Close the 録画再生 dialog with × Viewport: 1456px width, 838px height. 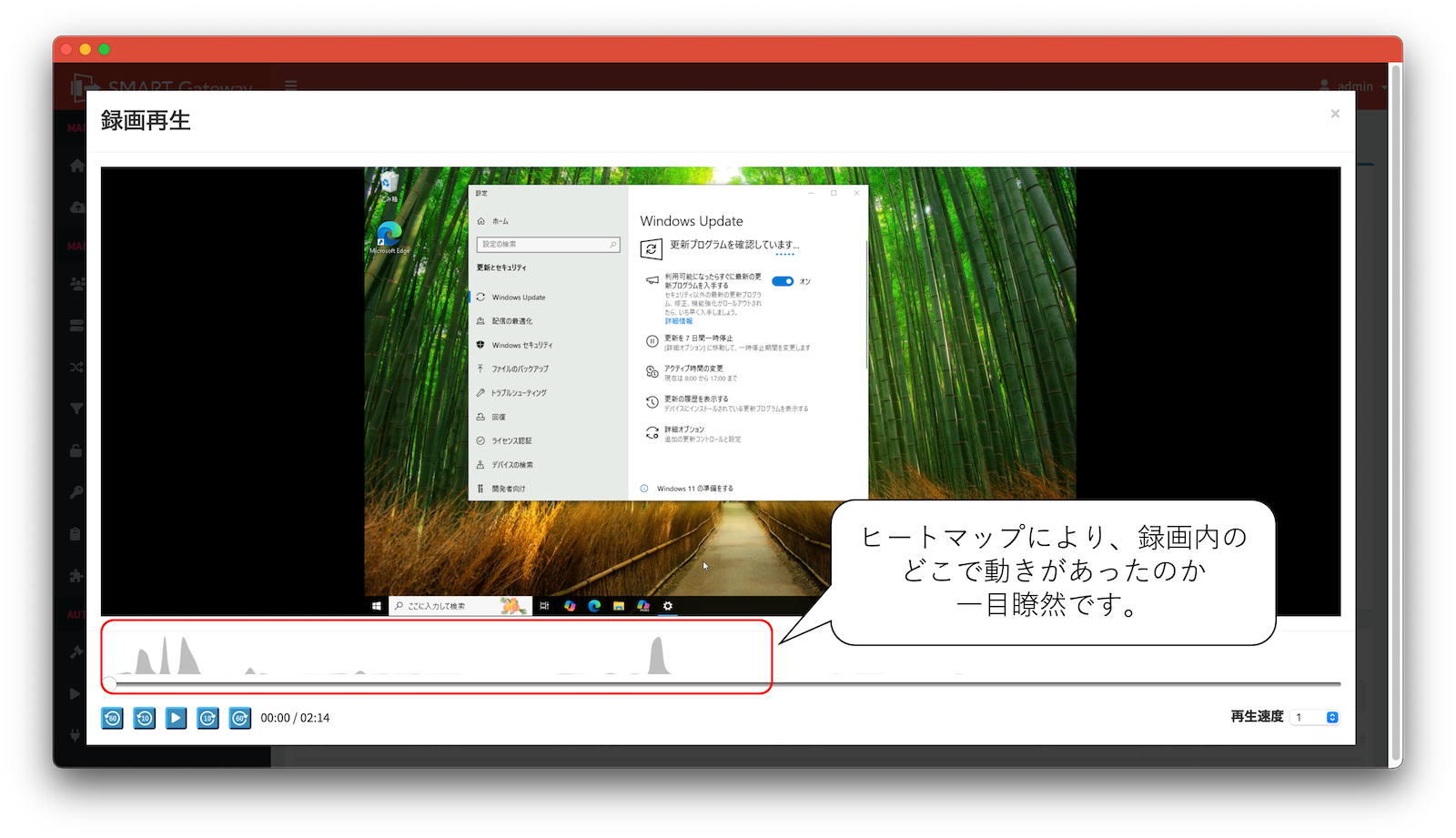[1335, 114]
